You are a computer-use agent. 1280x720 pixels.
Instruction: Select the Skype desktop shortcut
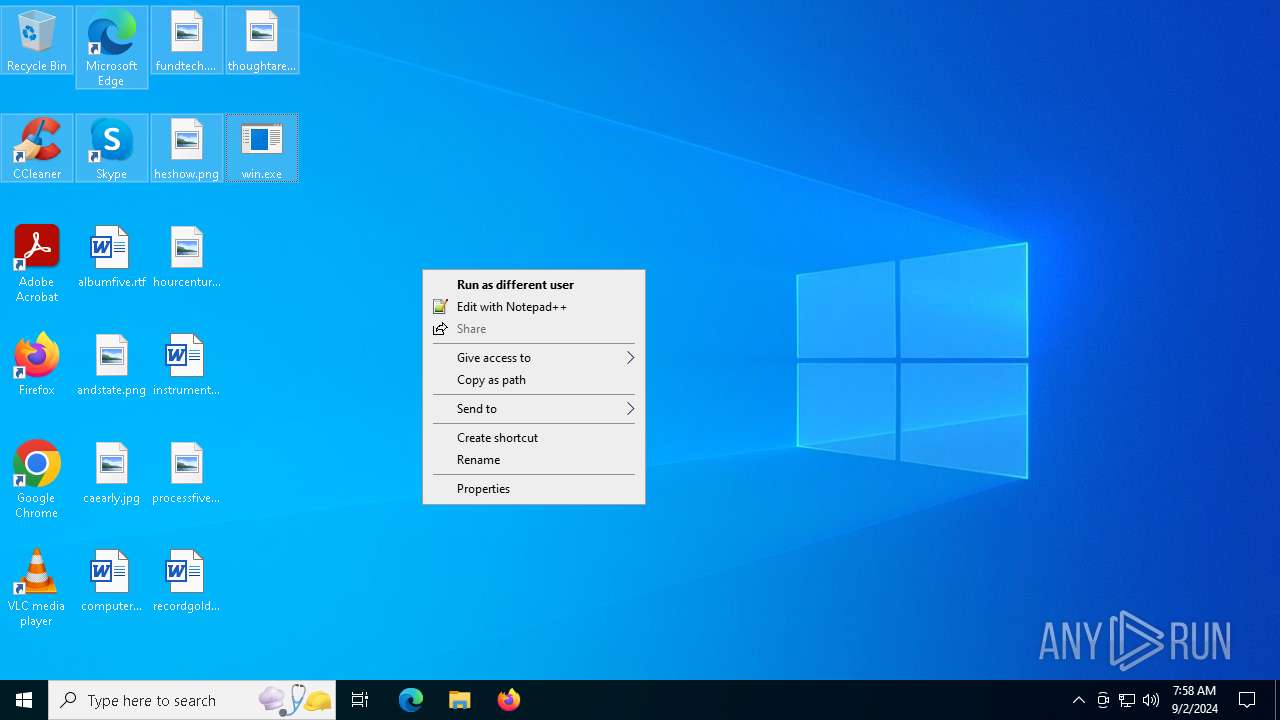(111, 148)
